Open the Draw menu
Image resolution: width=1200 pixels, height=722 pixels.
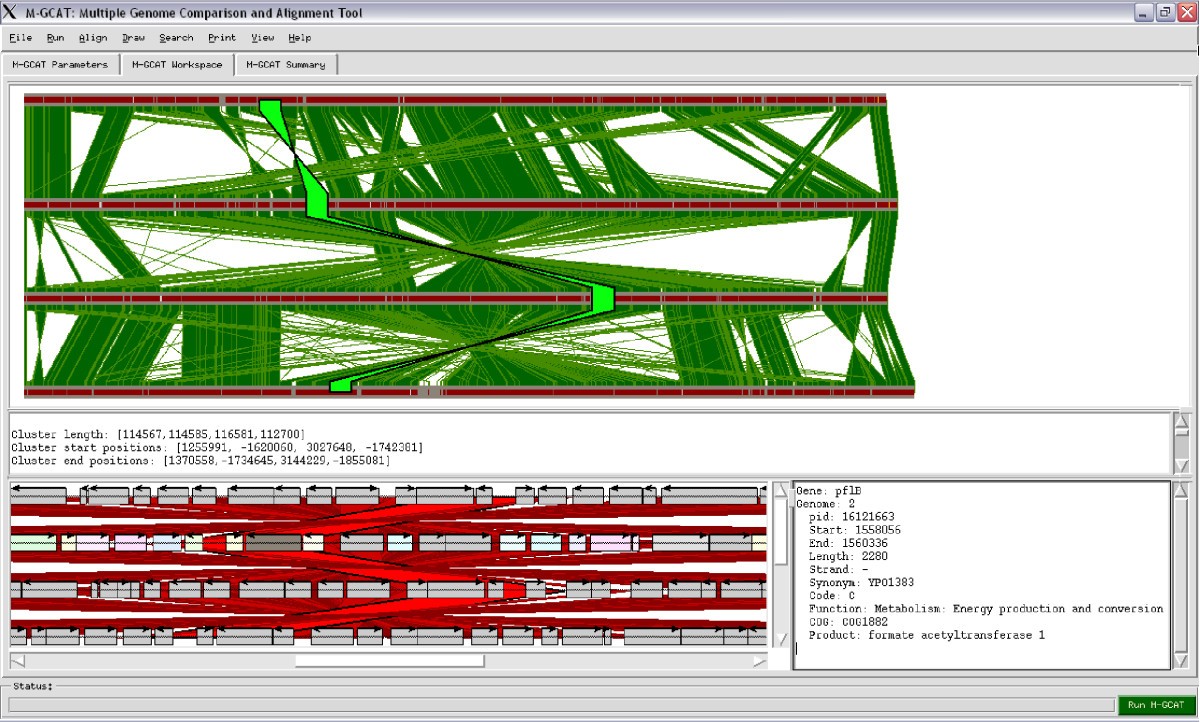(133, 38)
